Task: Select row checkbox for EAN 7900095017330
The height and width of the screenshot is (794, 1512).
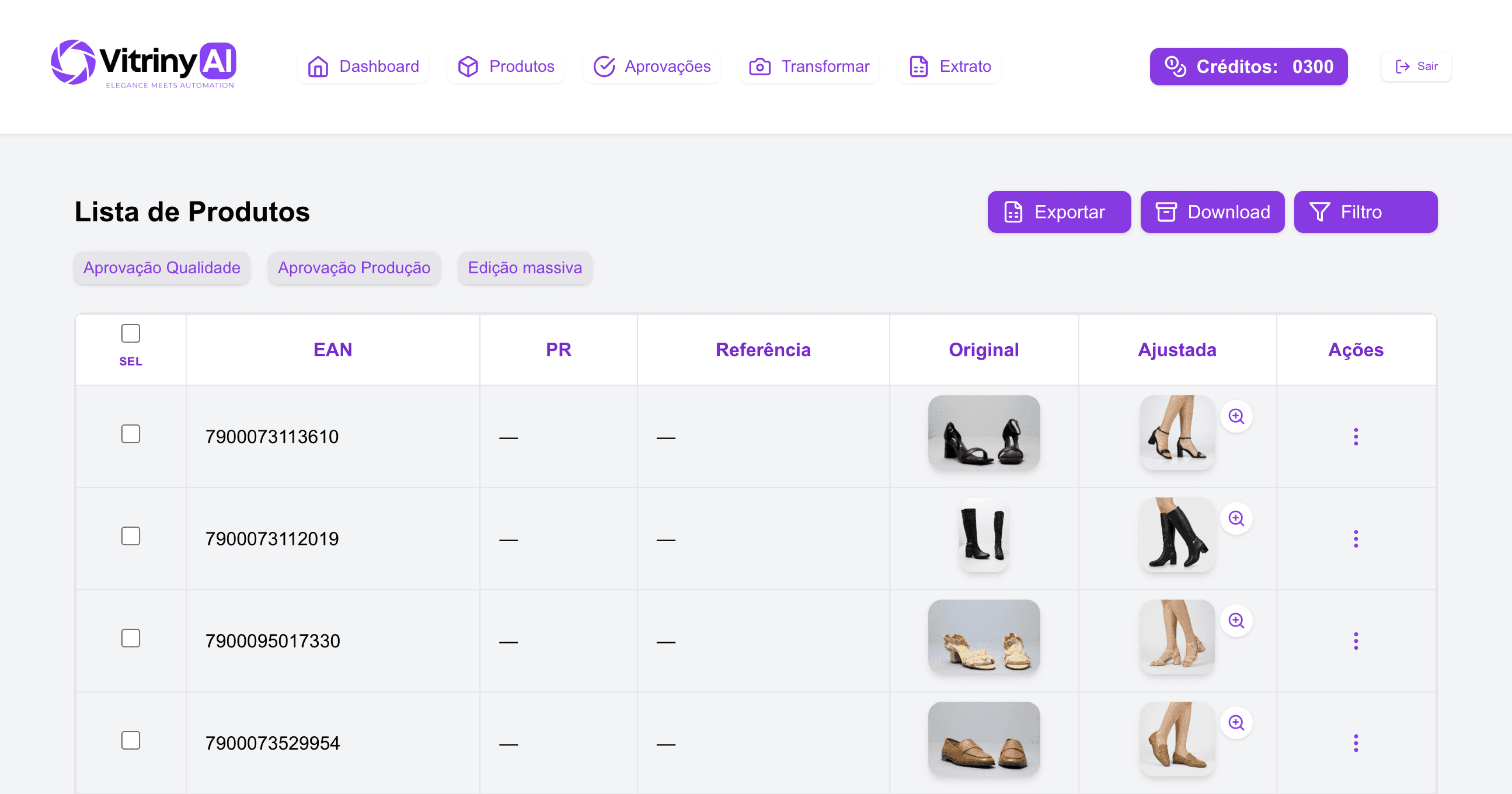Action: click(130, 638)
